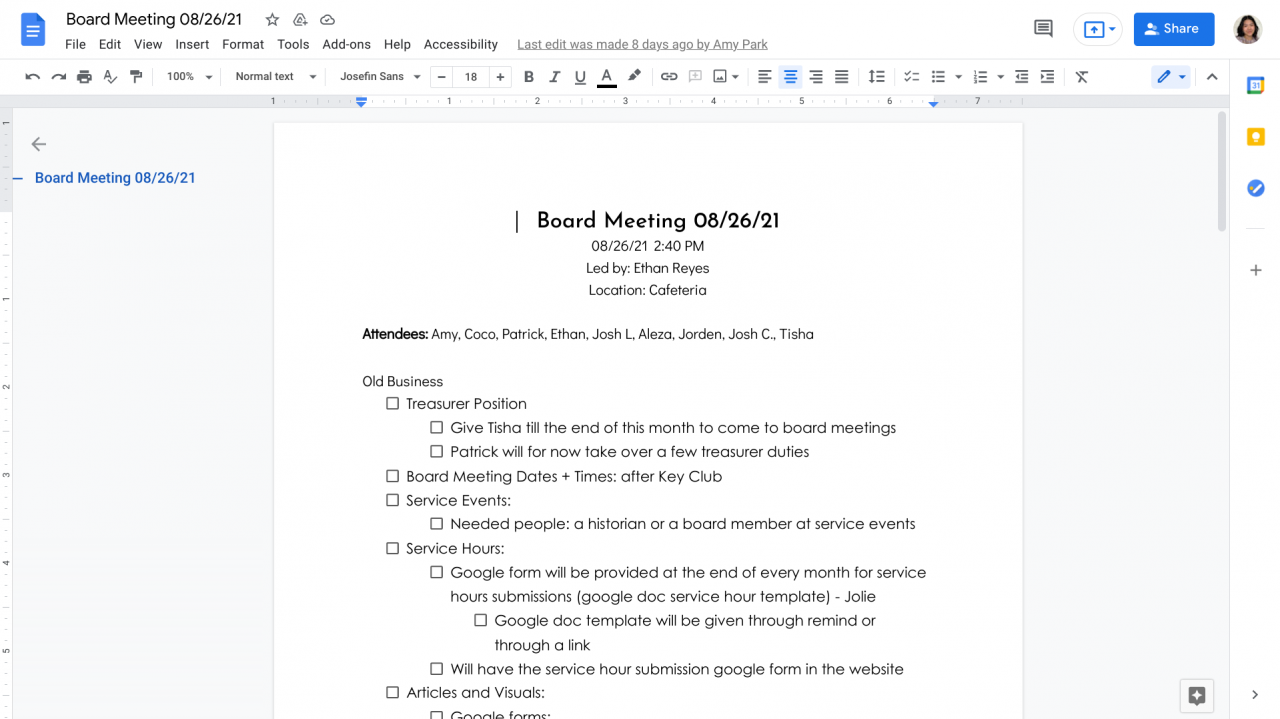This screenshot has height=719, width=1280.
Task: Toggle Underline formatting
Action: click(x=580, y=77)
